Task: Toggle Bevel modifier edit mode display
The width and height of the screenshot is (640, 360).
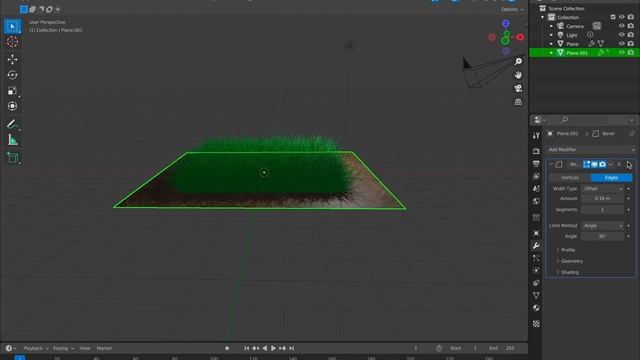Action: point(587,164)
